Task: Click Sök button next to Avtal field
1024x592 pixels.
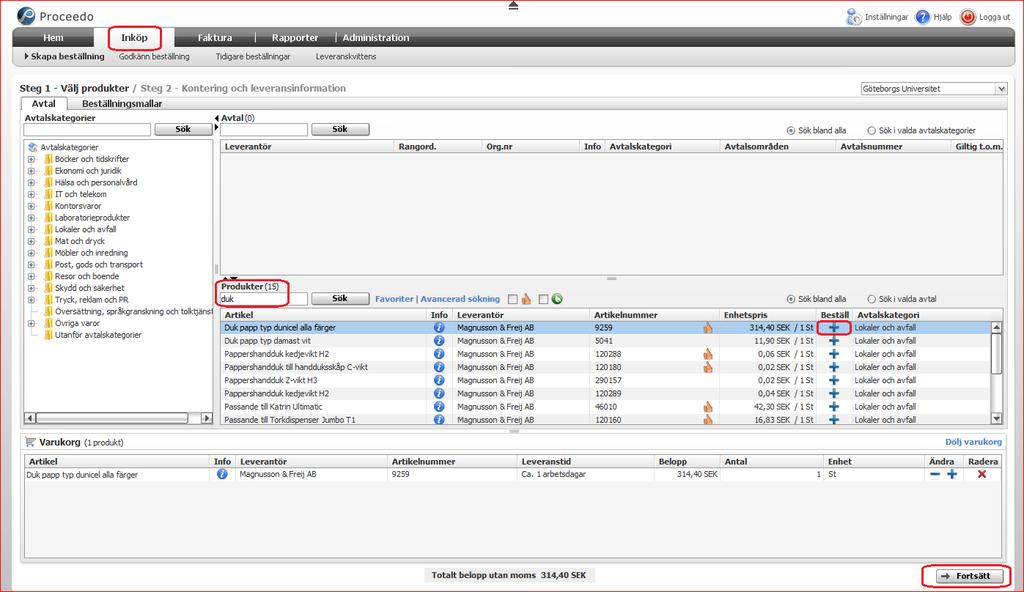Action: pyautogui.click(x=340, y=129)
